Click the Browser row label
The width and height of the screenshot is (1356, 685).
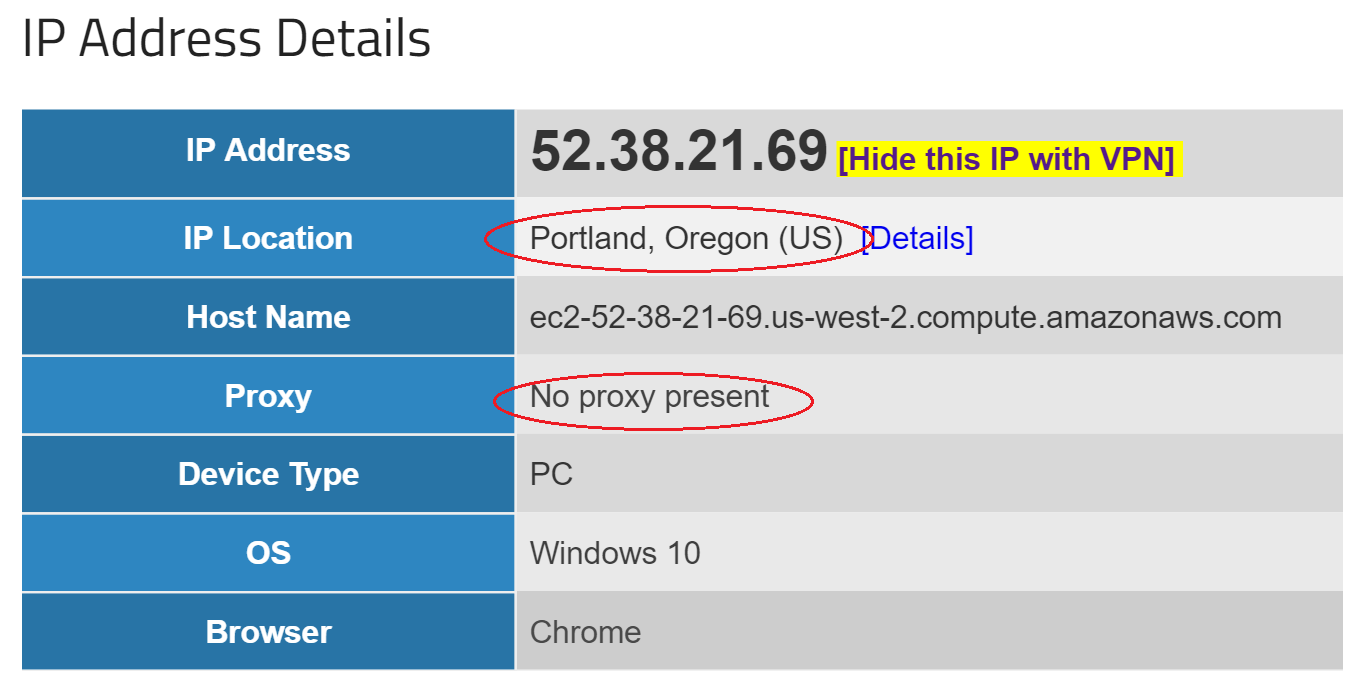[268, 632]
